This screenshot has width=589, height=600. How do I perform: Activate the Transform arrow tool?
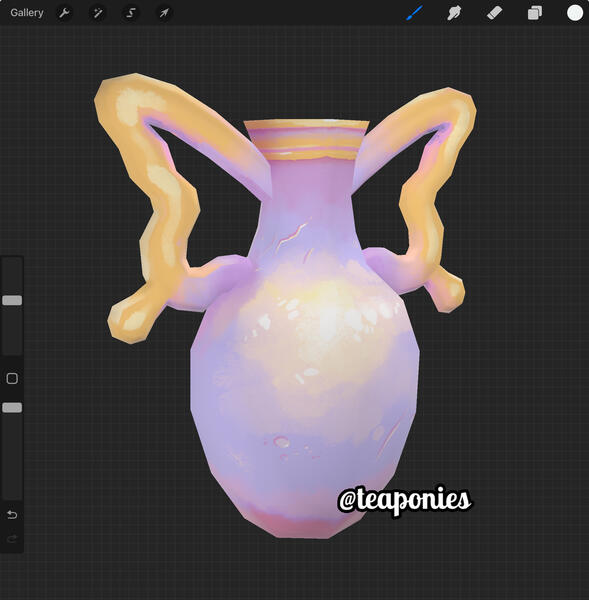click(164, 13)
